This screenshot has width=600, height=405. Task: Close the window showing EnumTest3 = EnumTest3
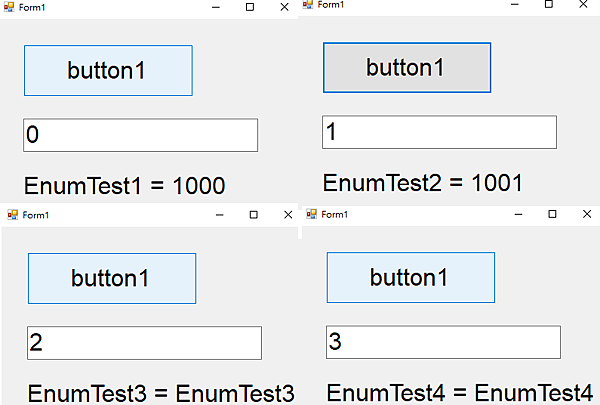click(288, 215)
